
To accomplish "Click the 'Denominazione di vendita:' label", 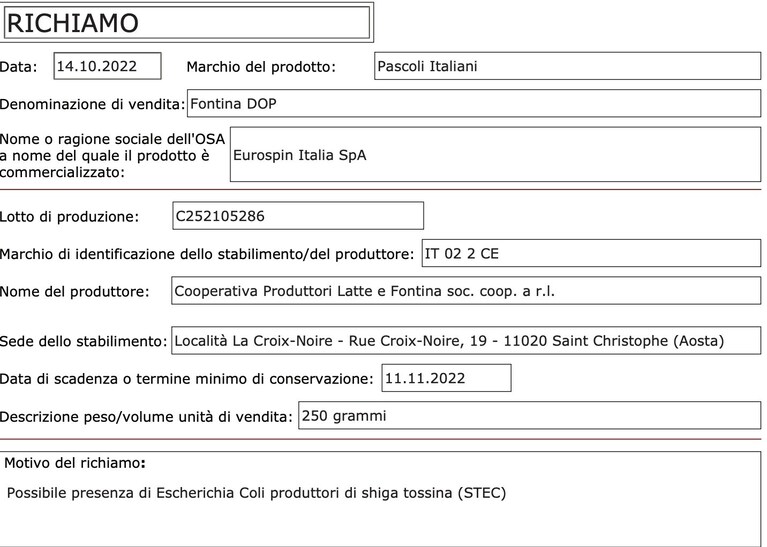I will (x=92, y=104).
